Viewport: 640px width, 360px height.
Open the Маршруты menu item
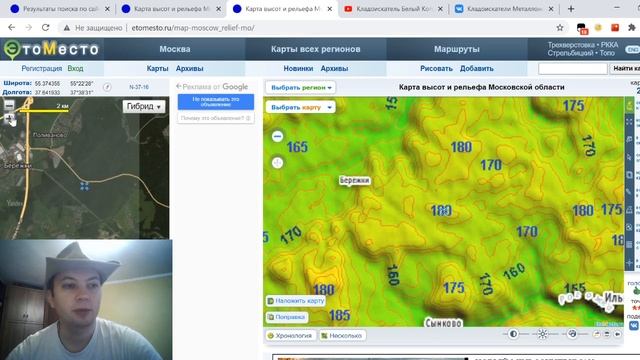click(x=456, y=49)
